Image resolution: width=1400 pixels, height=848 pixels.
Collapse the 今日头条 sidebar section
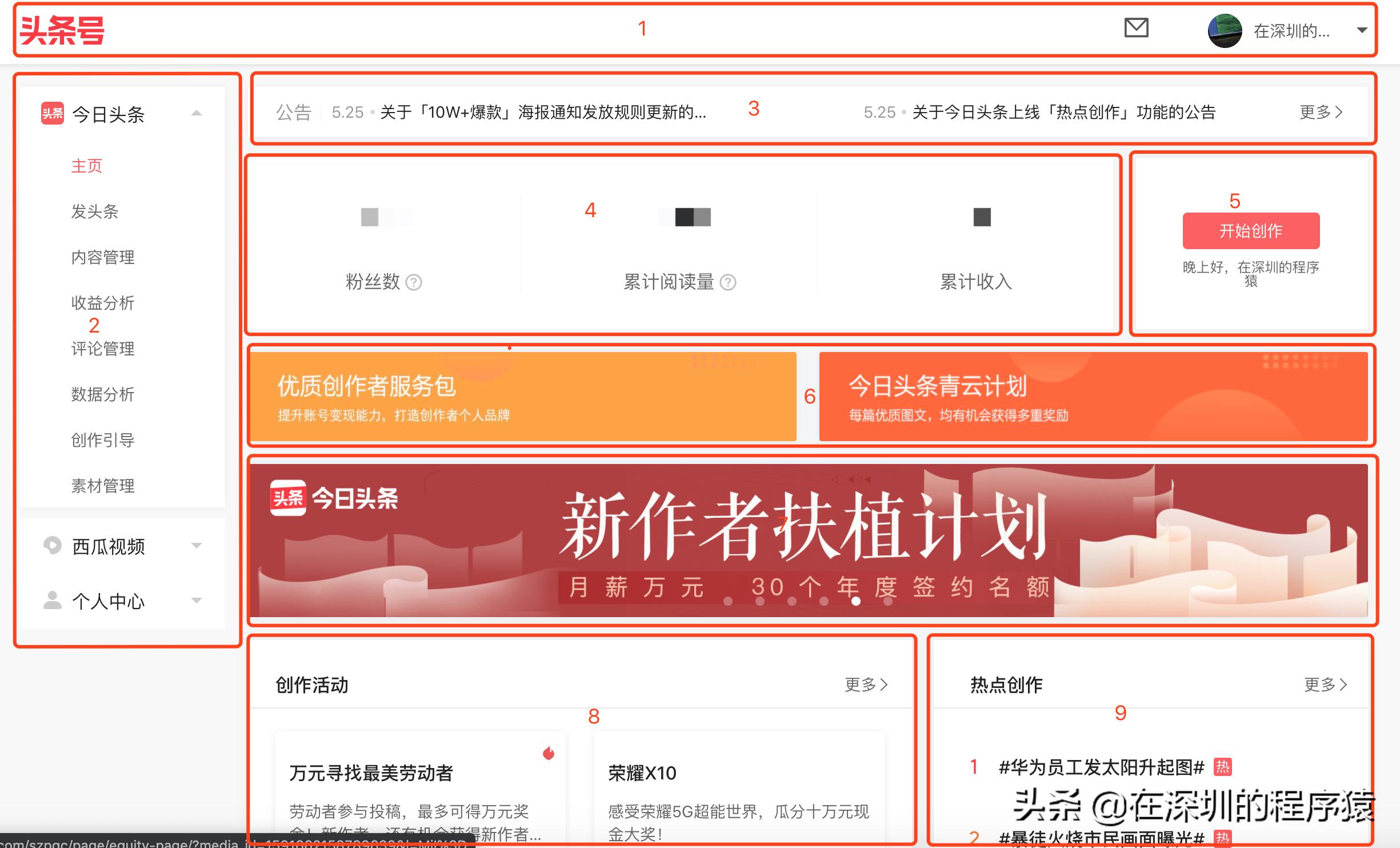[198, 113]
